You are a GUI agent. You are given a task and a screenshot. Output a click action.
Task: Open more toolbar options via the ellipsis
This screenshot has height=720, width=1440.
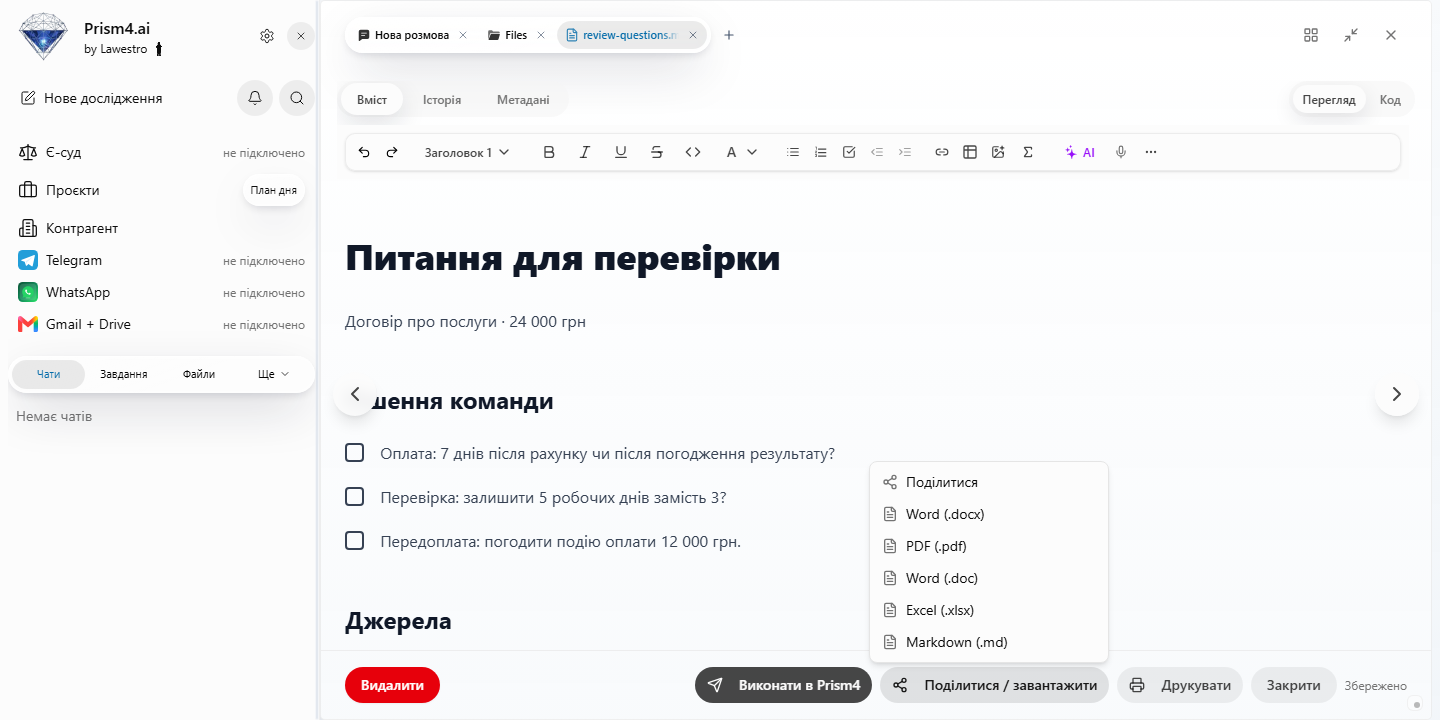click(1151, 152)
